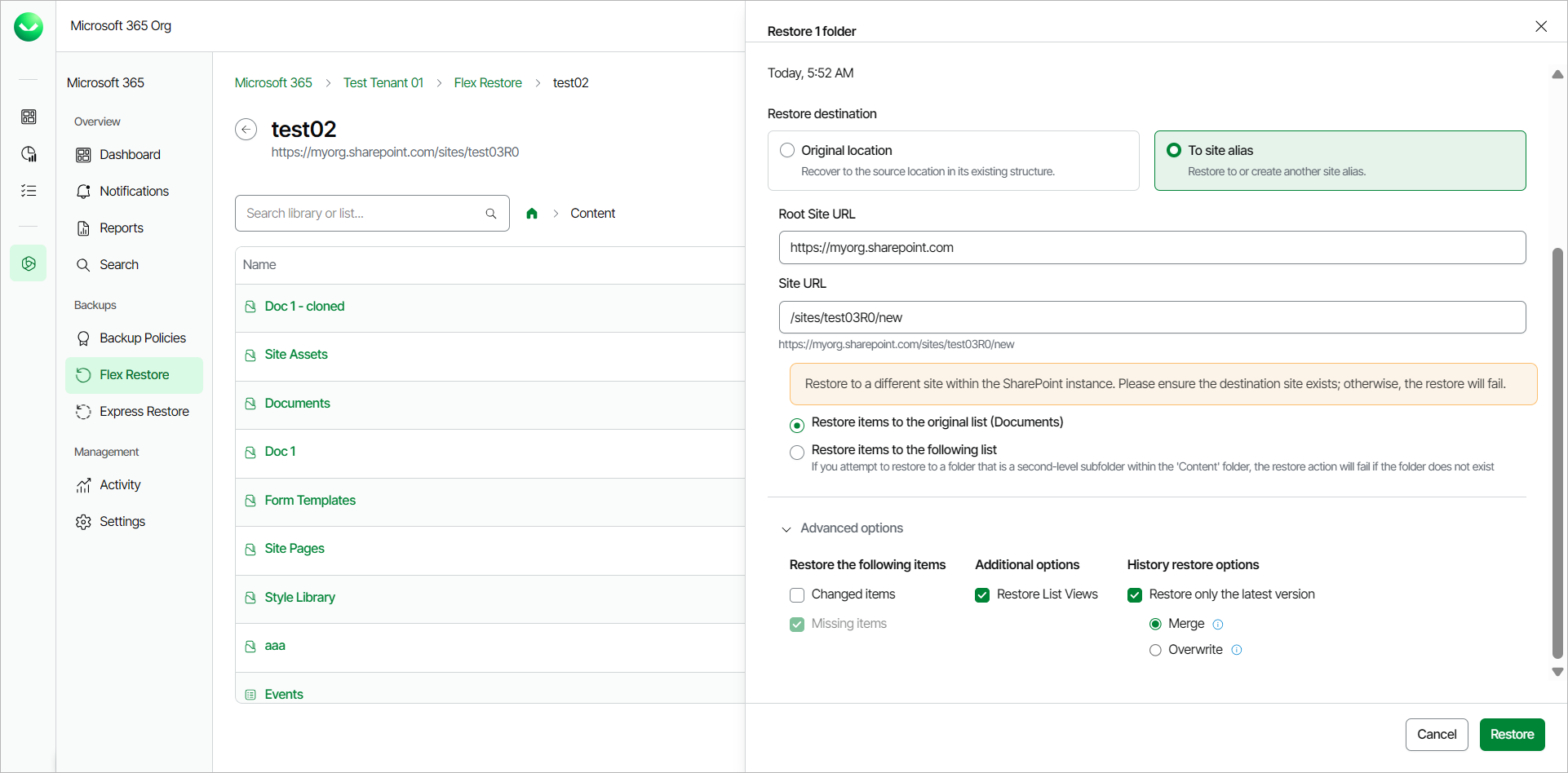The height and width of the screenshot is (773, 1568).
Task: Open Test Tenant 01 breadcrumb link
Action: click(x=383, y=83)
